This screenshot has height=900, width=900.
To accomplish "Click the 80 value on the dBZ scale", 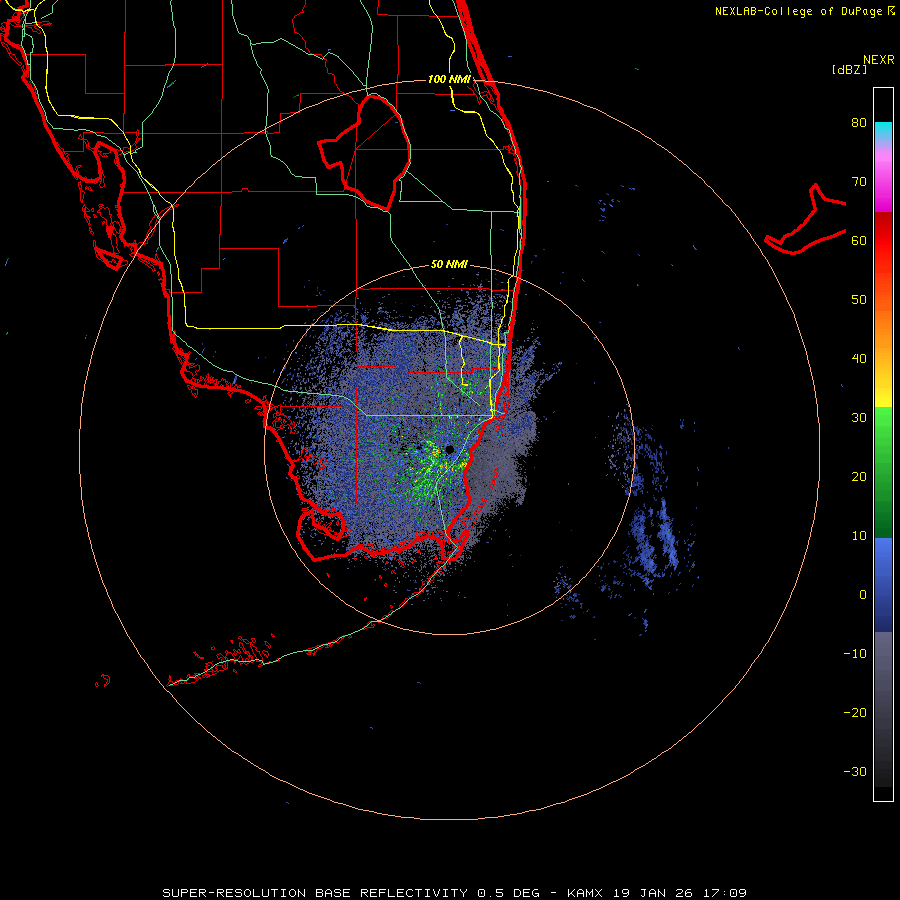I will pos(859,123).
